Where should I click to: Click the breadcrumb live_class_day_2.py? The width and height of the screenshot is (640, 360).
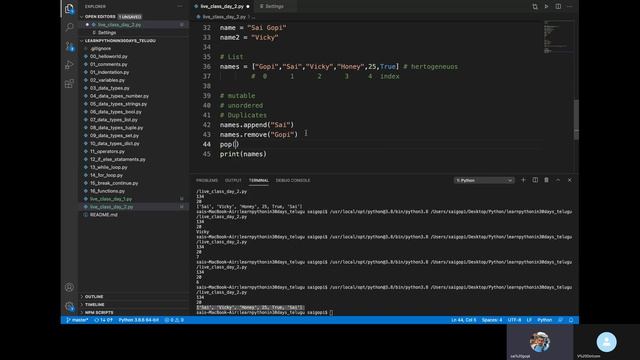click(x=224, y=17)
